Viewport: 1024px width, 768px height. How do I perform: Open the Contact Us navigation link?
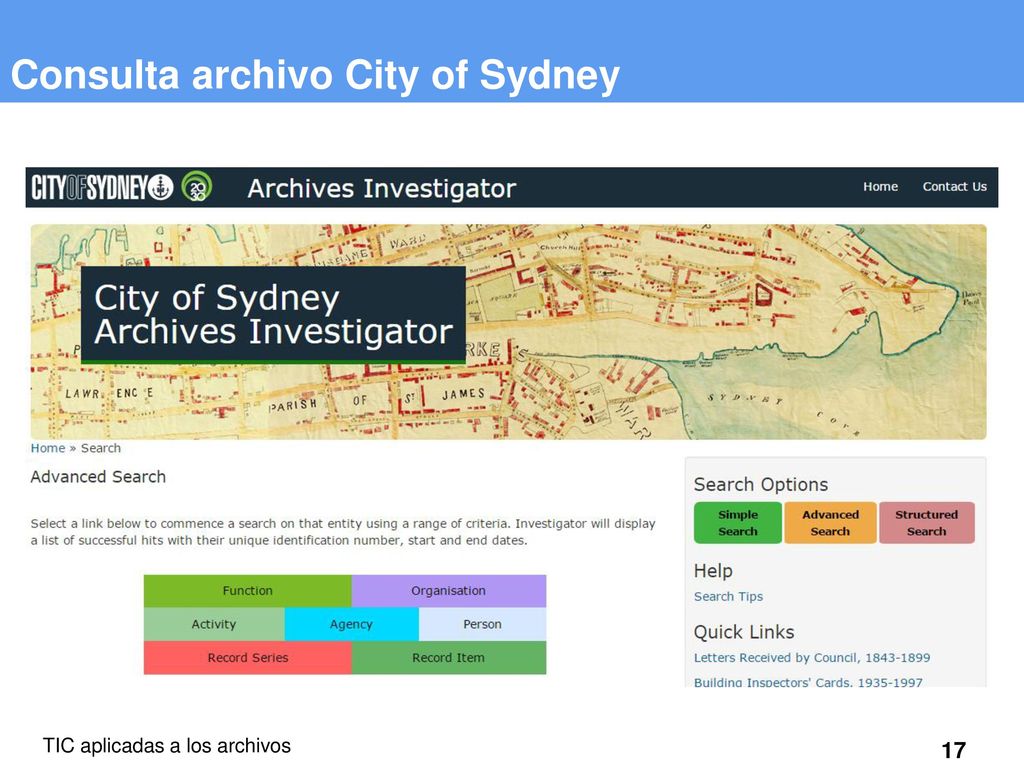click(954, 187)
